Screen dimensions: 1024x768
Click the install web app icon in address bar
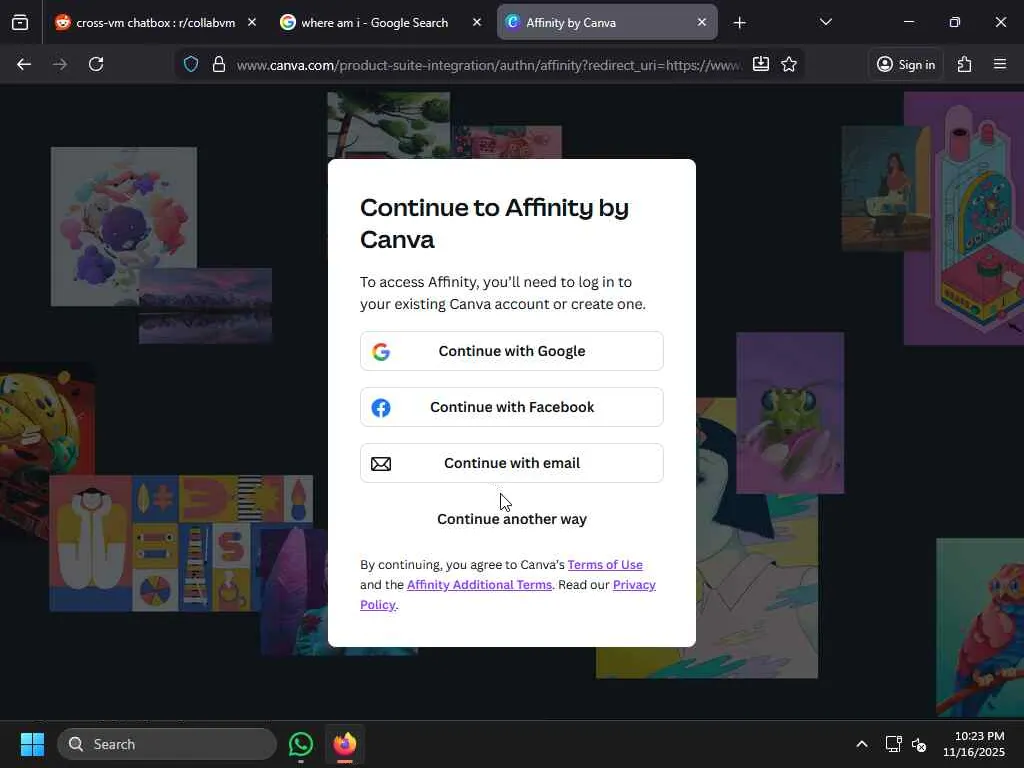(761, 64)
